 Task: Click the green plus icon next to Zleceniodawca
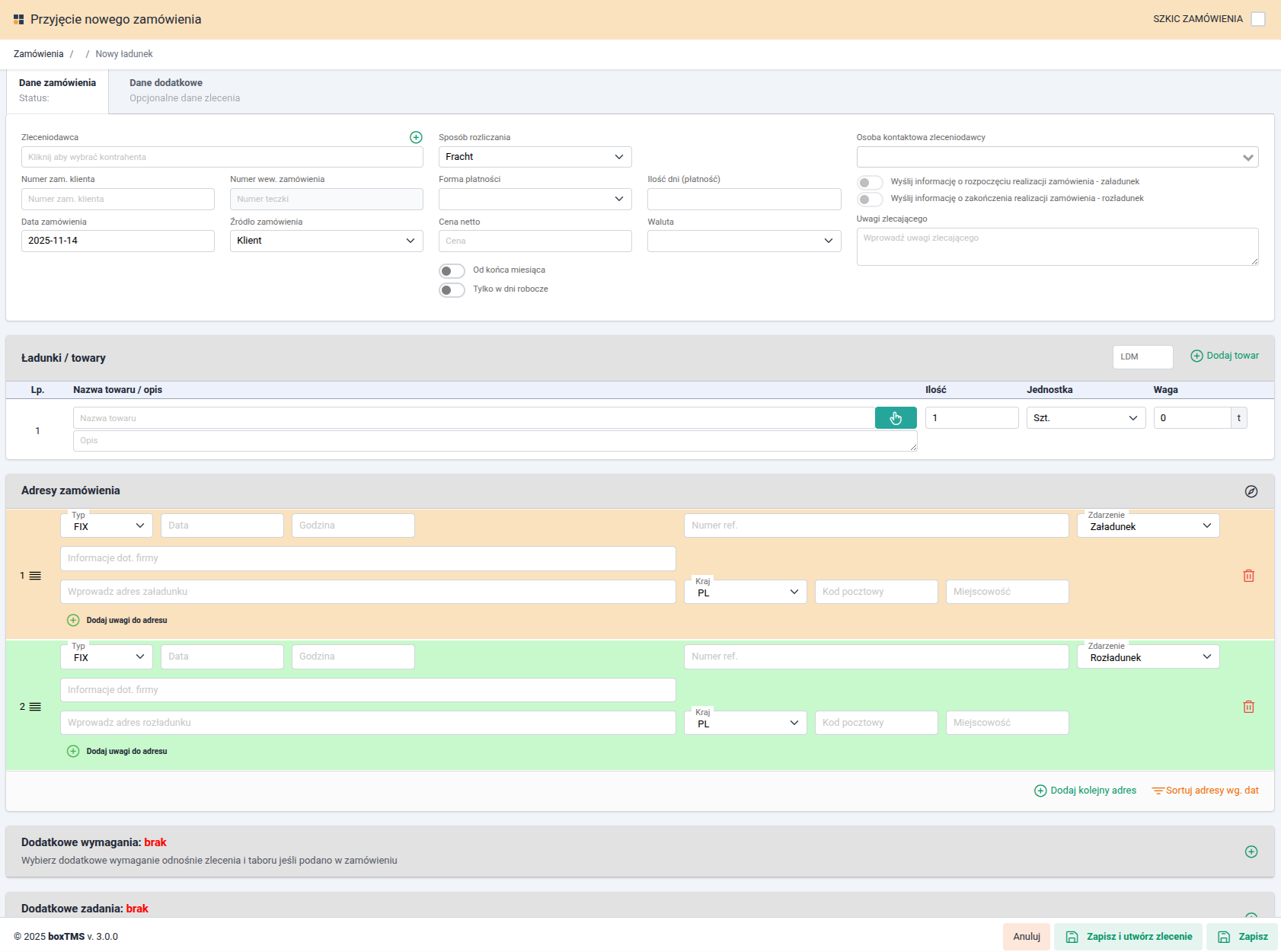(x=416, y=137)
